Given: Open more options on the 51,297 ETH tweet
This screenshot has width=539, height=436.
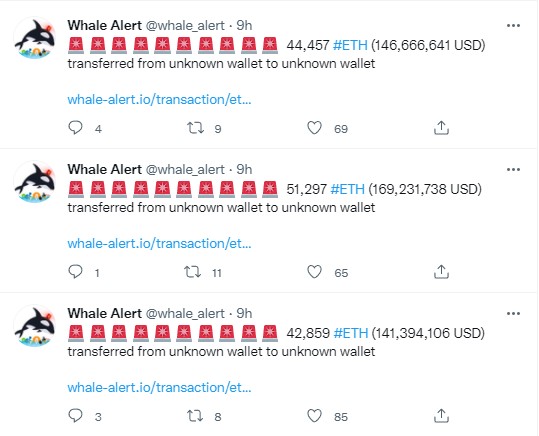Looking at the screenshot, I should pos(513,170).
